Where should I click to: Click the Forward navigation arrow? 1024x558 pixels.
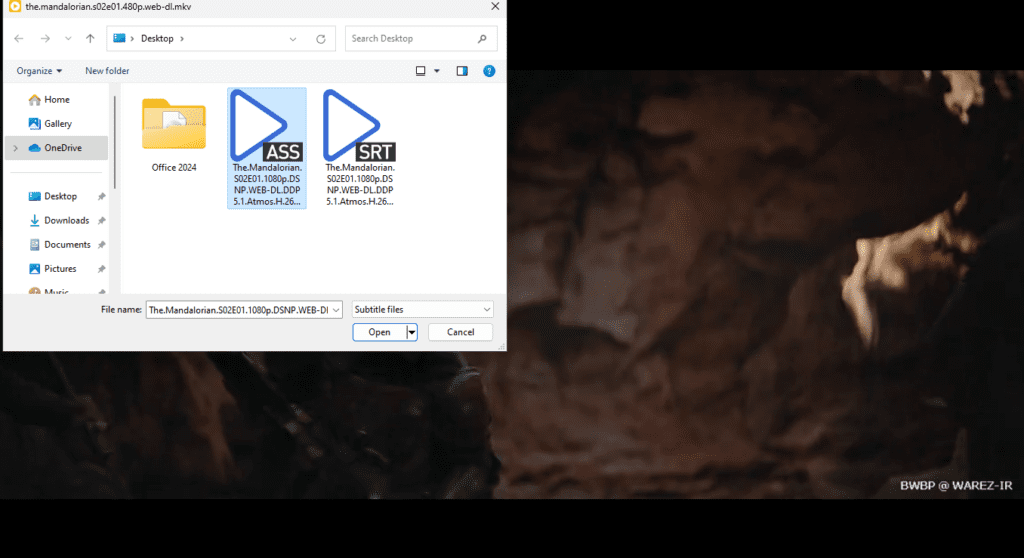(x=44, y=39)
